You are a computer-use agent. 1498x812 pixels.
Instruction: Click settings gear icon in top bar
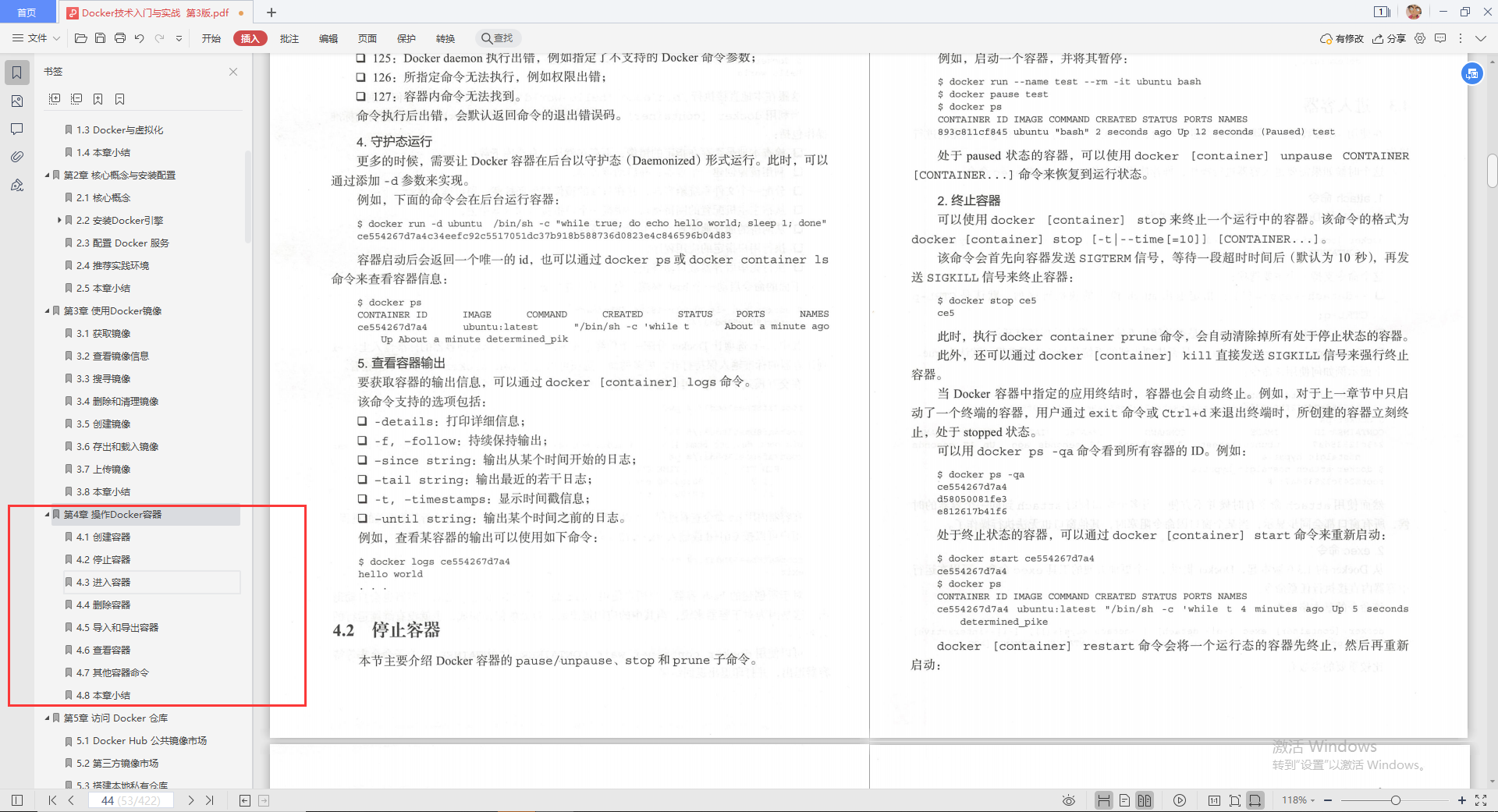point(1420,38)
